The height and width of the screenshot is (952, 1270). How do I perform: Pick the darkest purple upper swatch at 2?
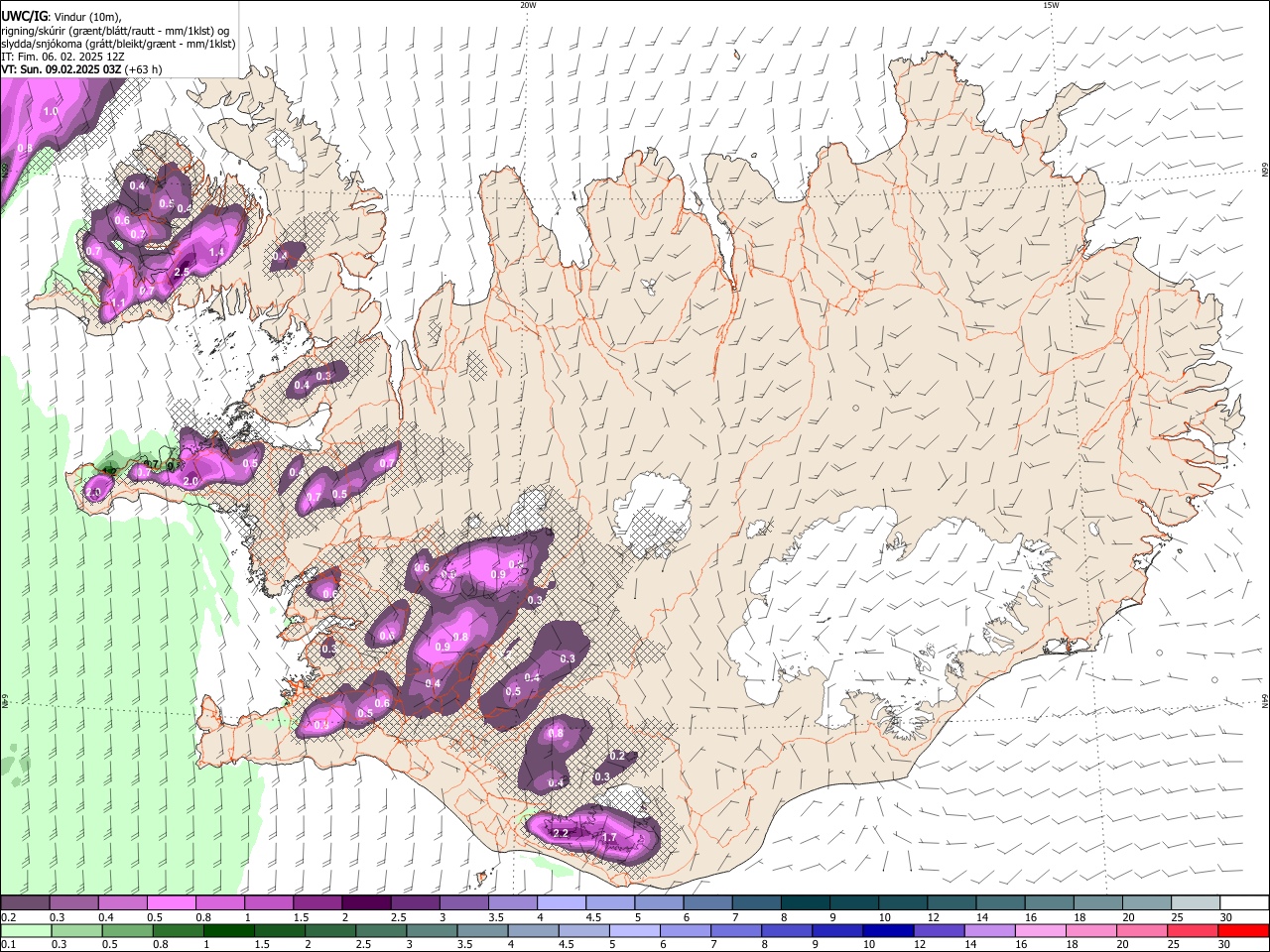[x=366, y=903]
